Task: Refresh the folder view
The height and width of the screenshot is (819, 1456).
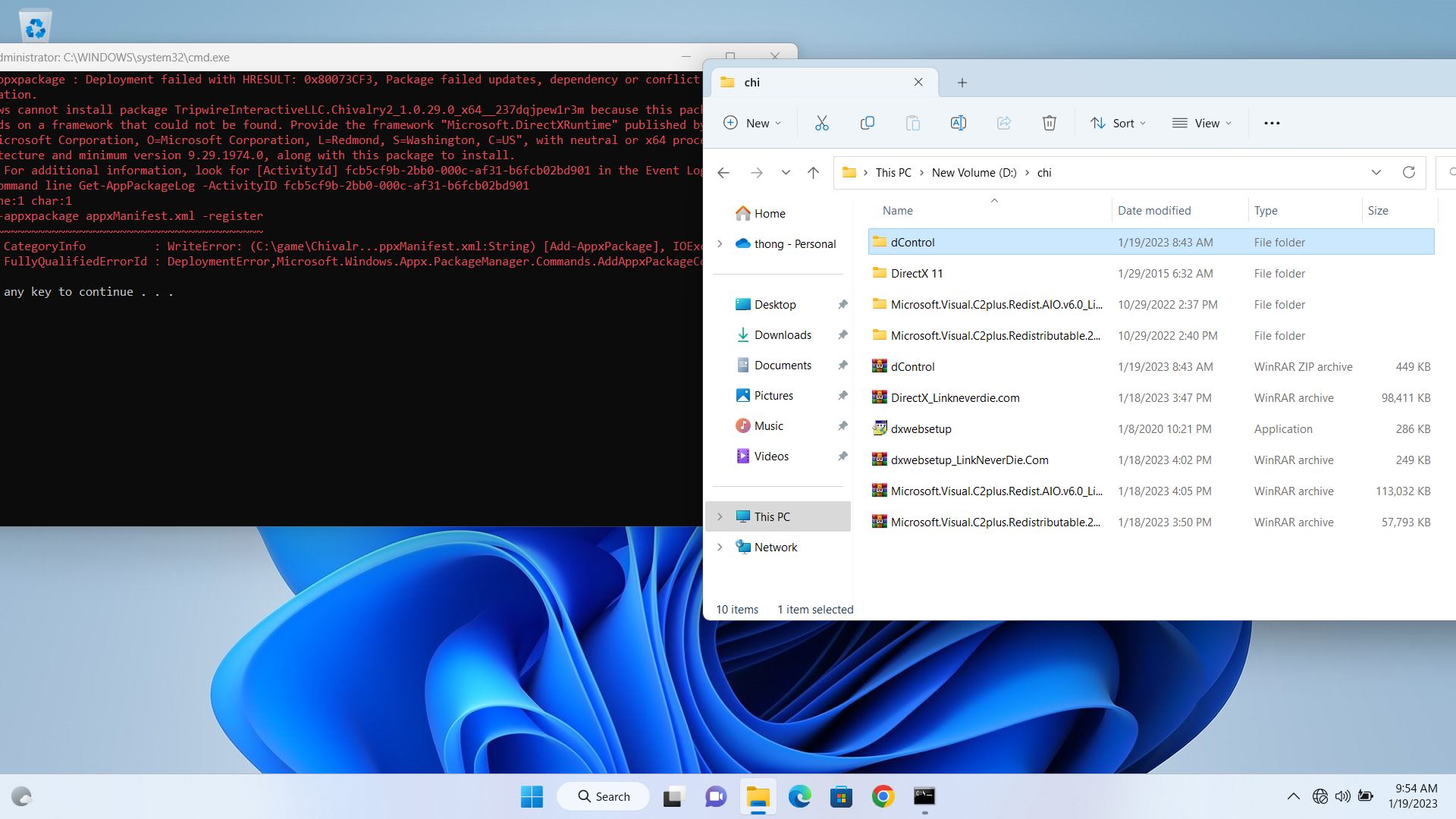Action: 1408,172
